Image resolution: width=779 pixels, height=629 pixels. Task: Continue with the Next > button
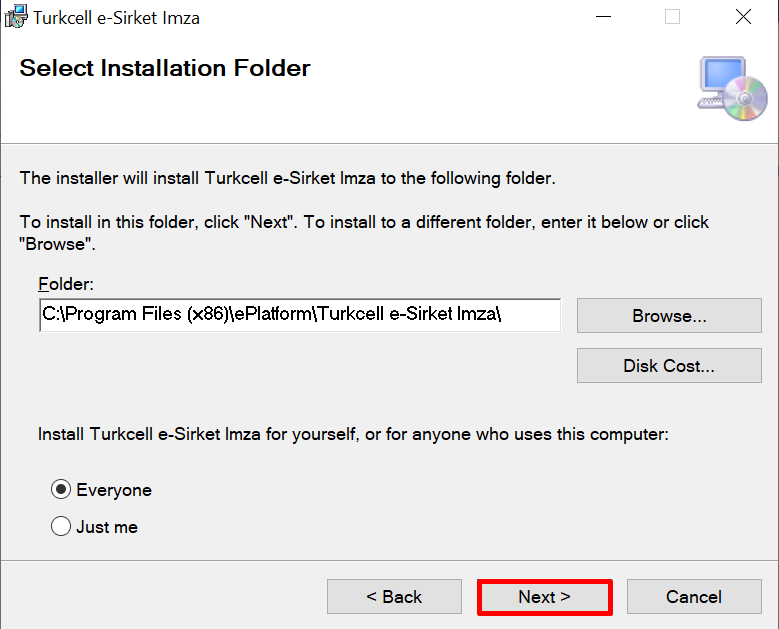point(545,597)
